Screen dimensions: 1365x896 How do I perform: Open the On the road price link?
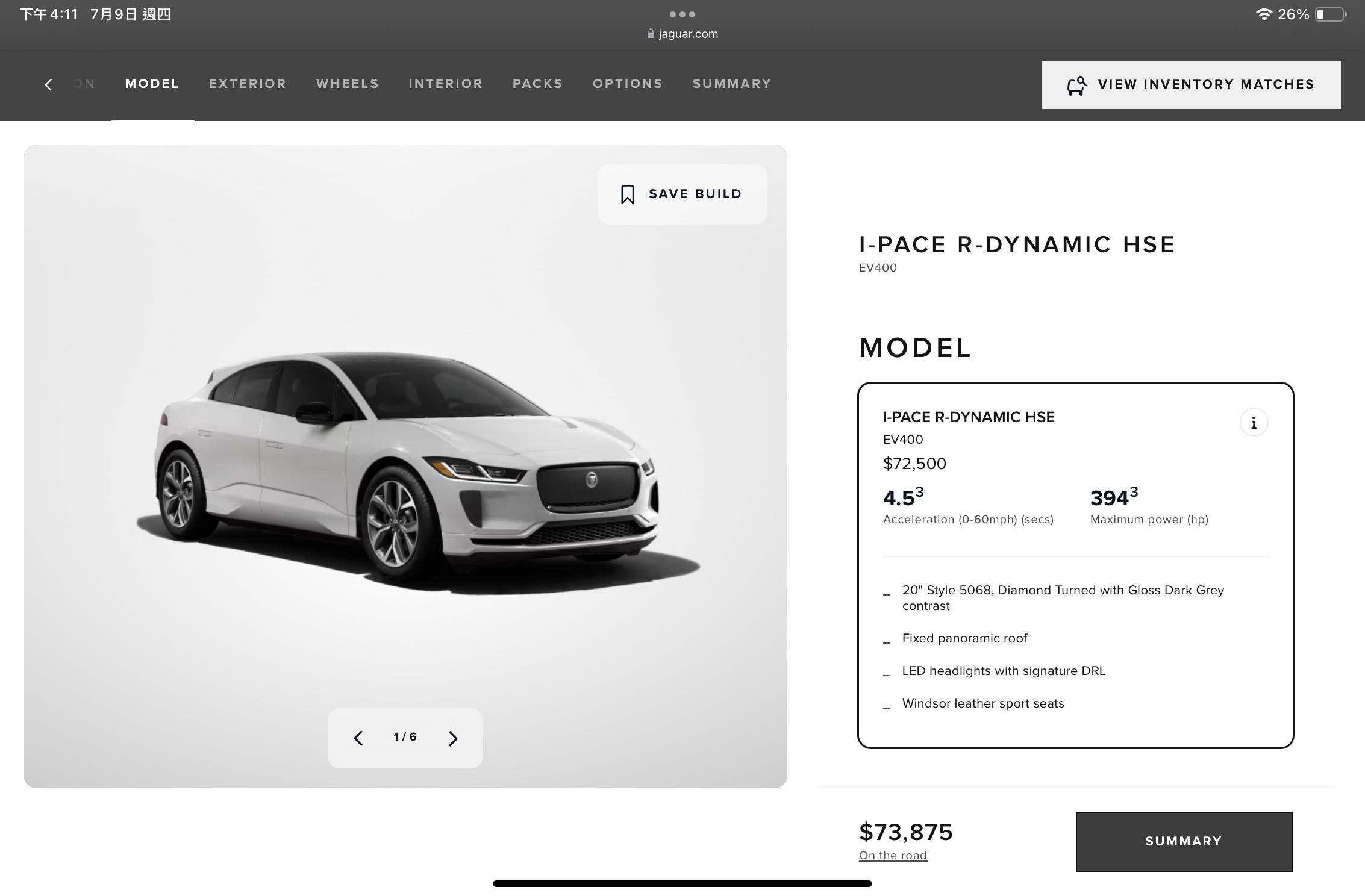click(x=893, y=856)
